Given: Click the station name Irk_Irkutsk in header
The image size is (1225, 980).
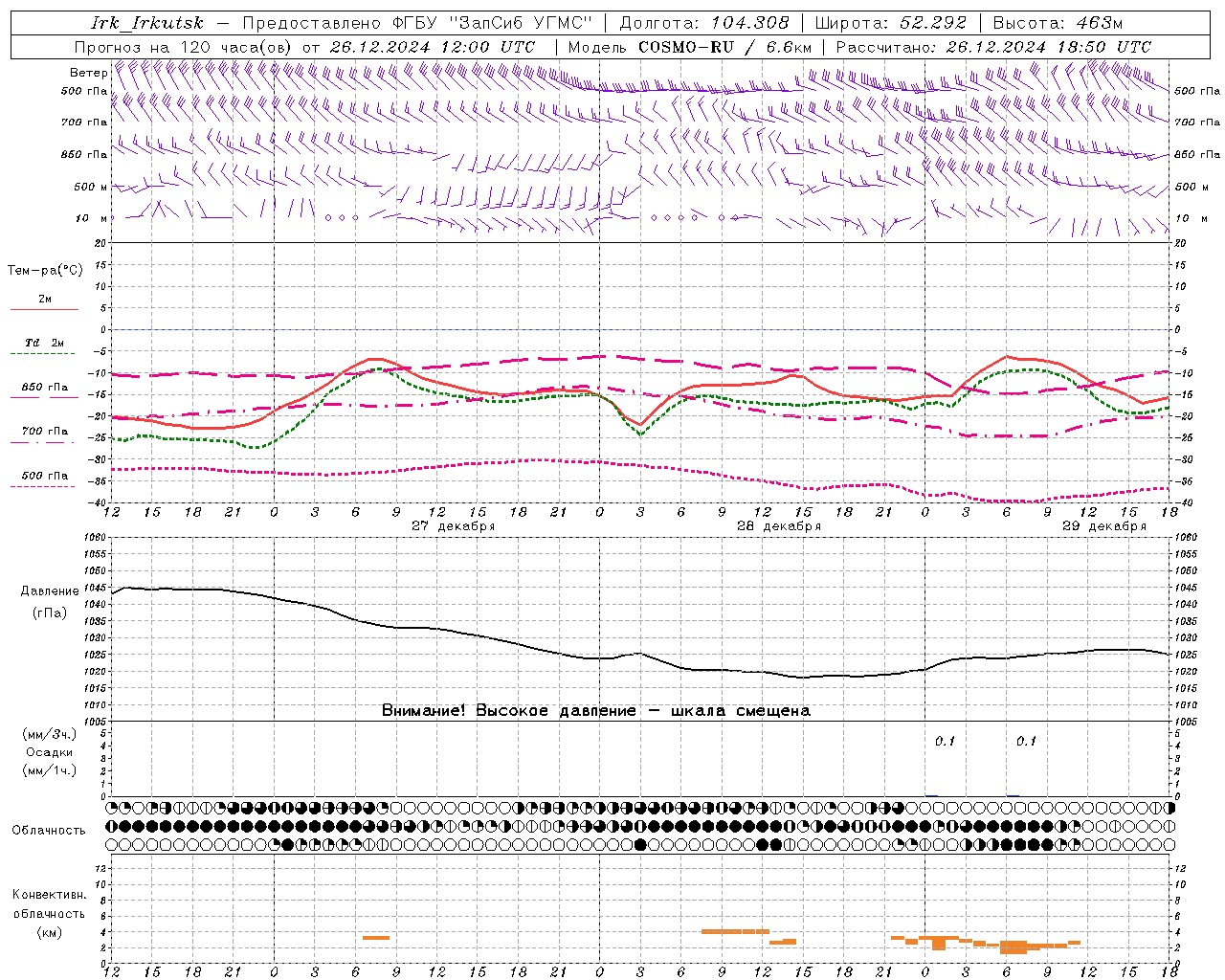Looking at the screenshot, I should (x=147, y=23).
